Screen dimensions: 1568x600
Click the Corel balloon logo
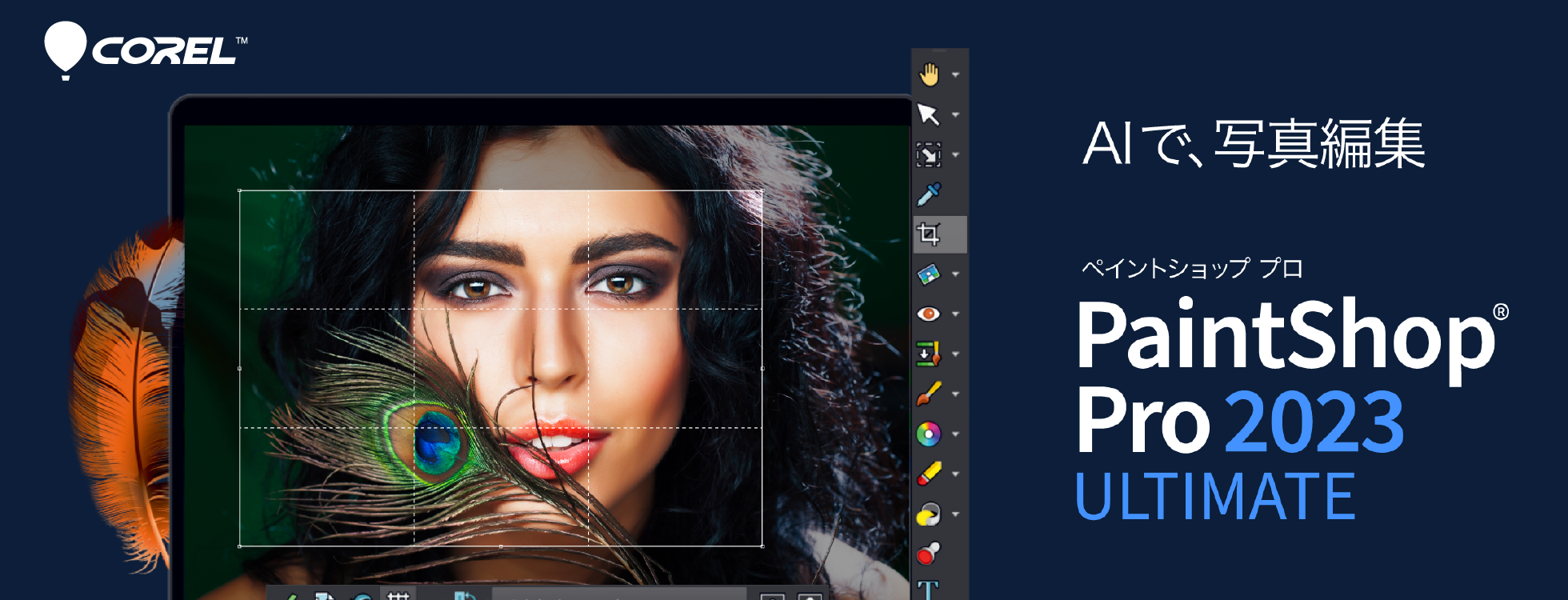coord(65,50)
